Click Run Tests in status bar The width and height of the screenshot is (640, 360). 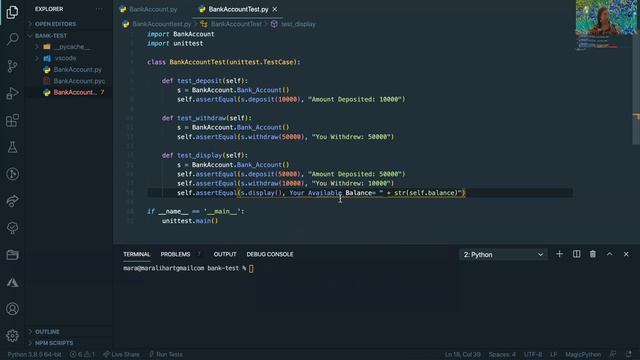pos(166,354)
